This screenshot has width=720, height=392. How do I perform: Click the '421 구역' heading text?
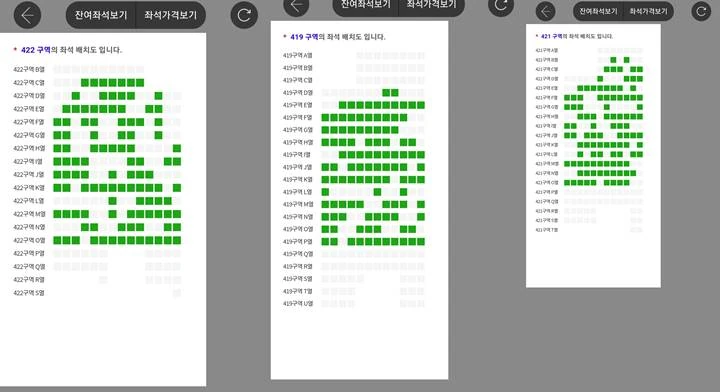551,36
